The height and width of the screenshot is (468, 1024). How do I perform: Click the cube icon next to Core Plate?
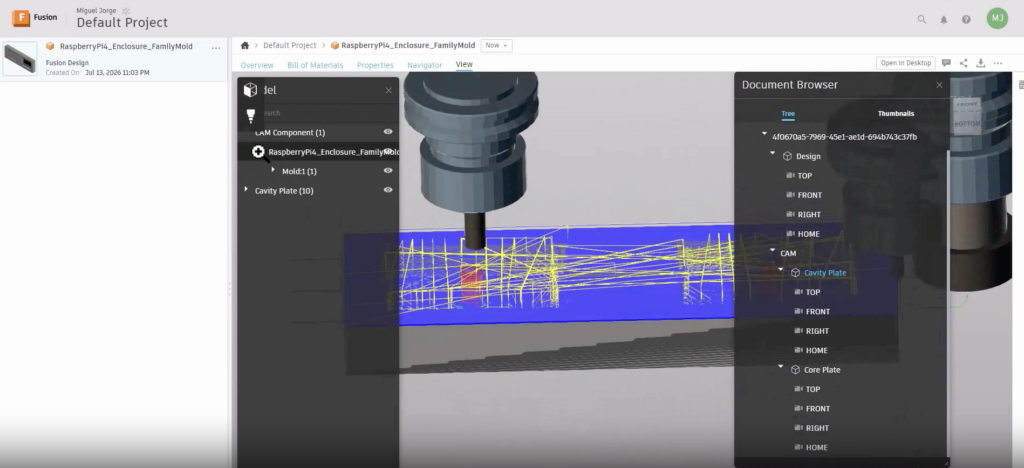[x=795, y=370]
